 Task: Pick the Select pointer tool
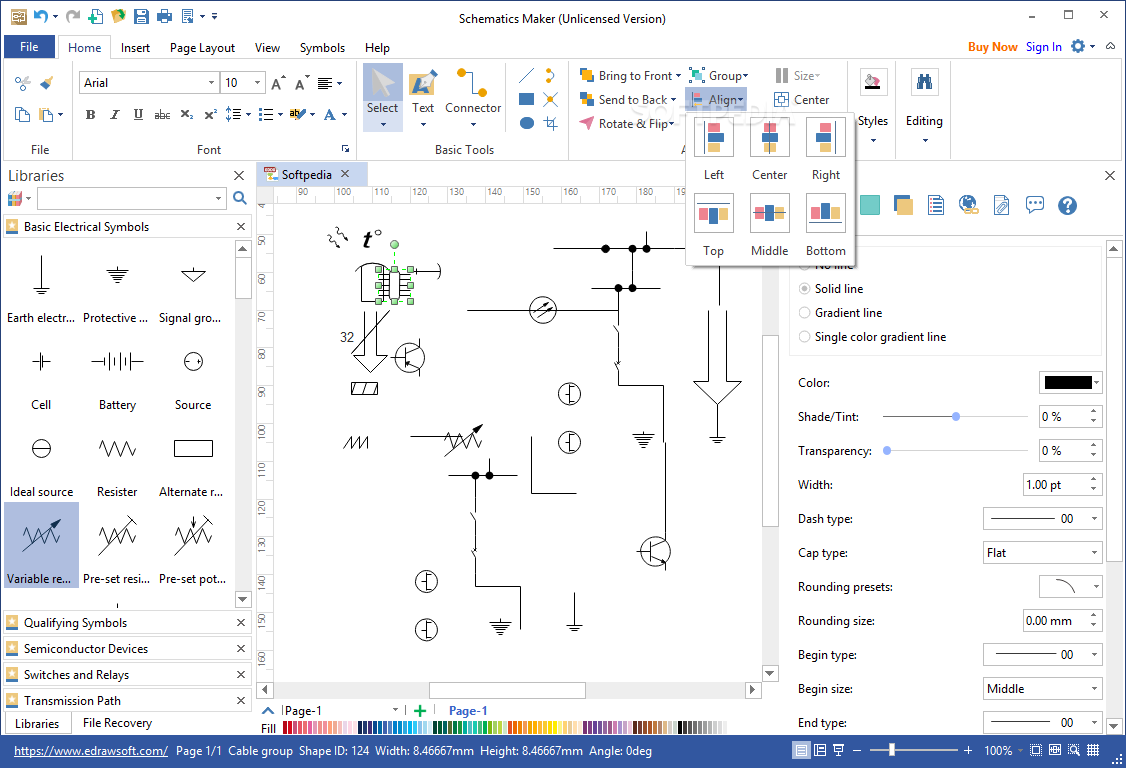coord(382,96)
